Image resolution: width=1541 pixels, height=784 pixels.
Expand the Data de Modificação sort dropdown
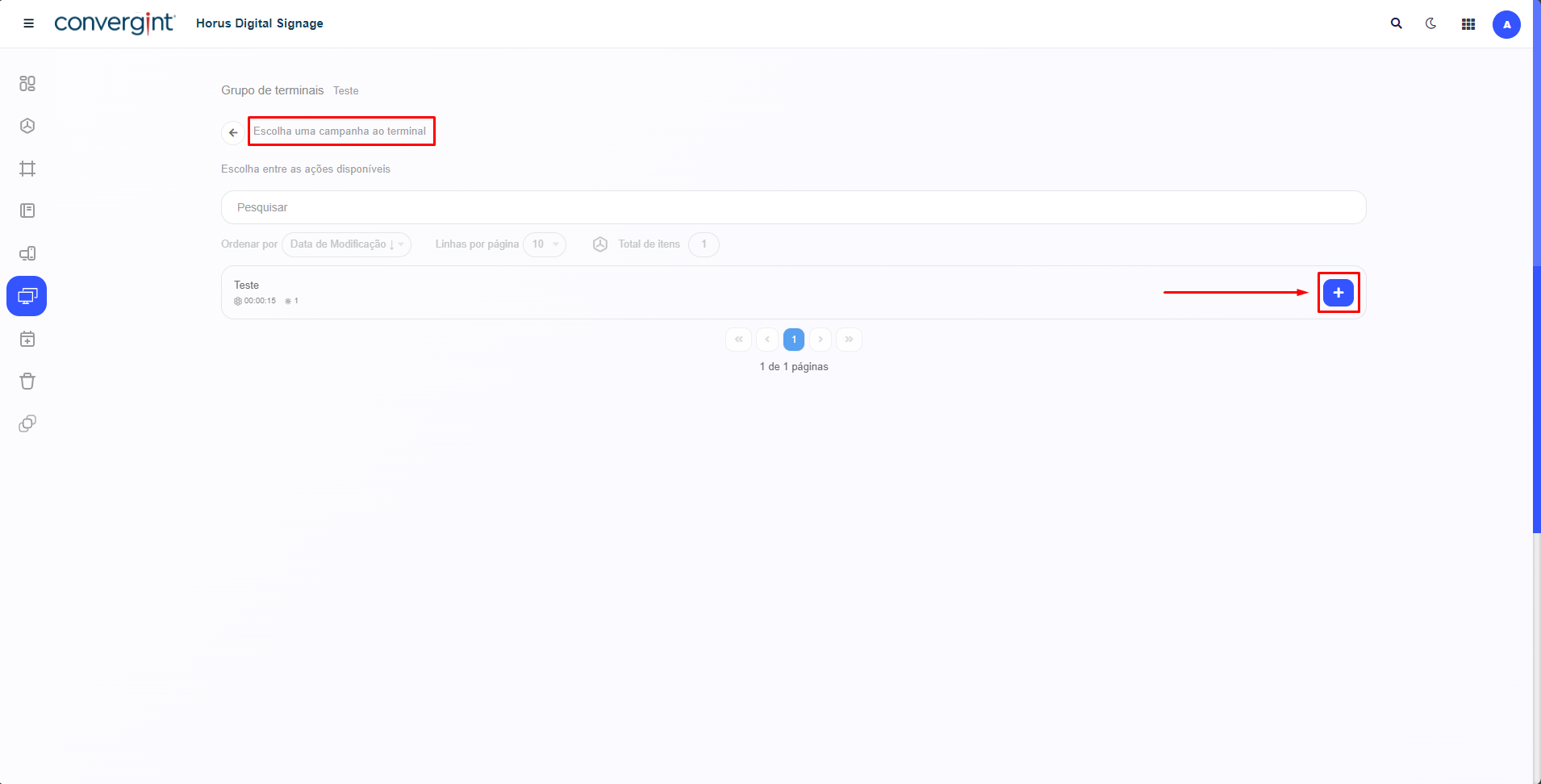coord(346,244)
